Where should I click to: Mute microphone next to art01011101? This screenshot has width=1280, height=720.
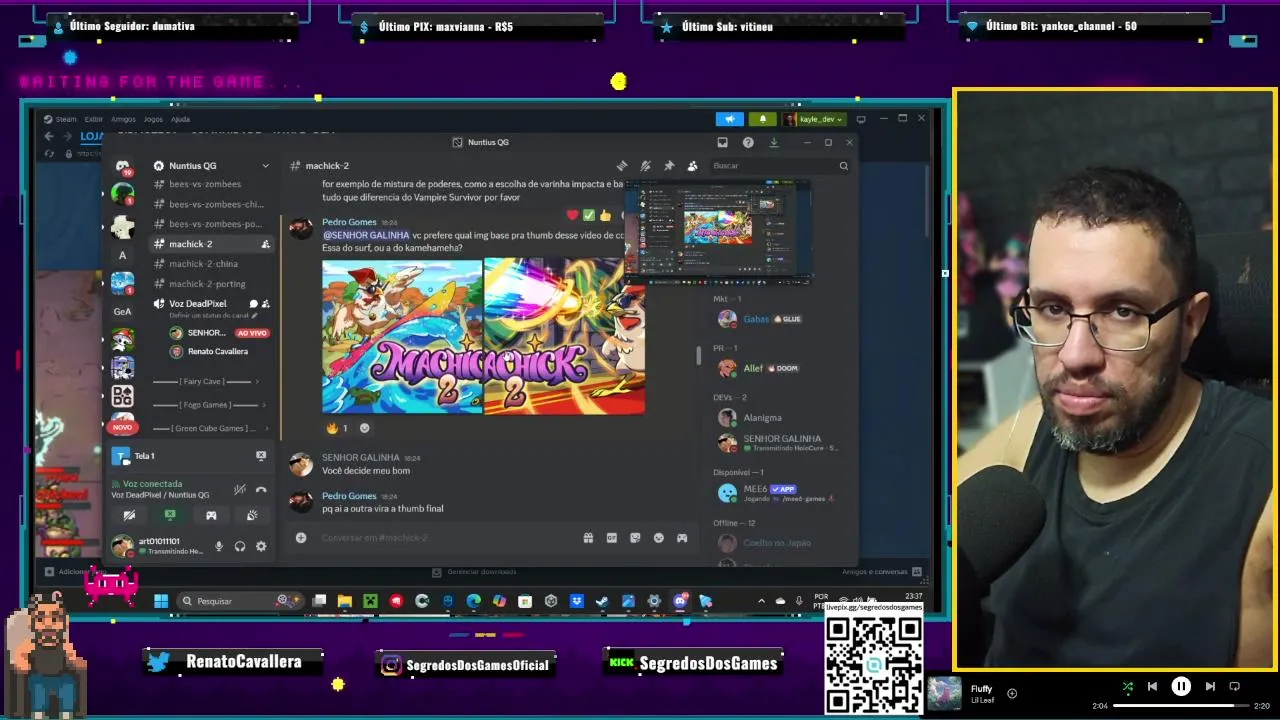[x=219, y=546]
